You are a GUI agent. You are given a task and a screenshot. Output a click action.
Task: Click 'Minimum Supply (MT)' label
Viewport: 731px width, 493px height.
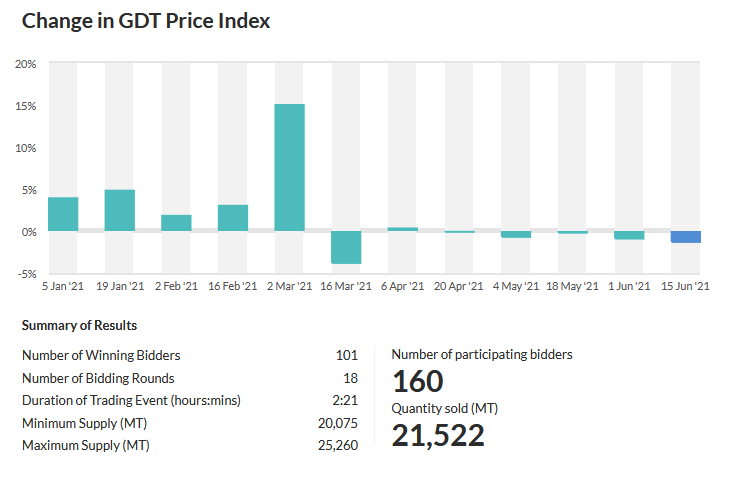(84, 424)
